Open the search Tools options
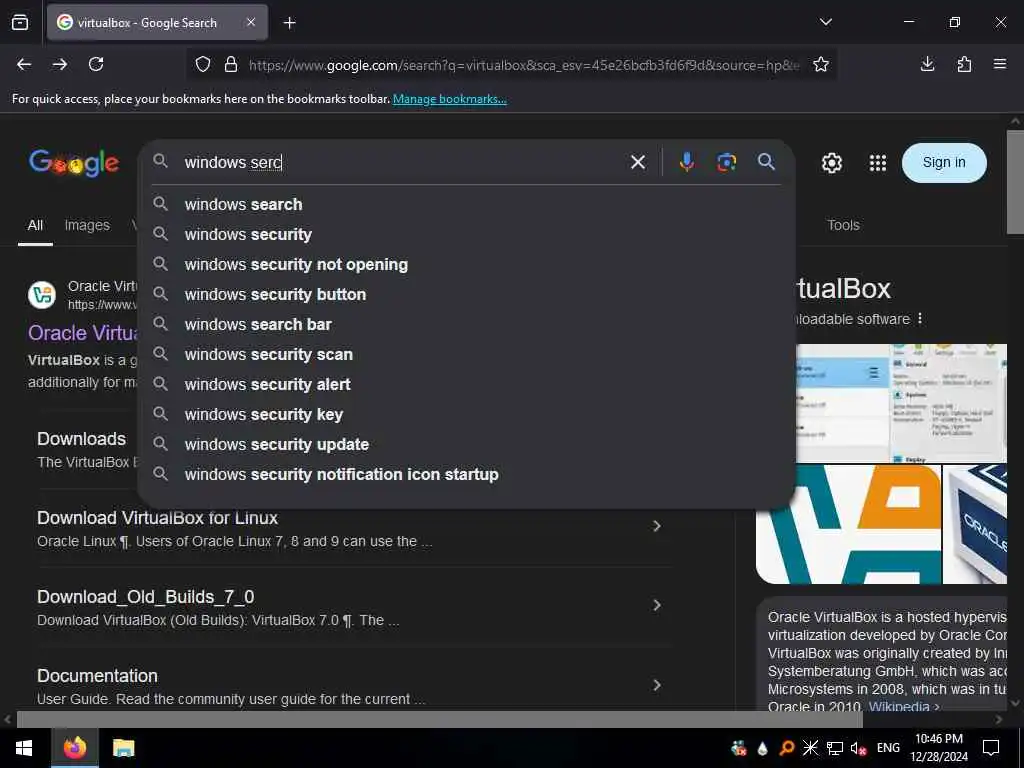1024x768 pixels. tap(843, 225)
